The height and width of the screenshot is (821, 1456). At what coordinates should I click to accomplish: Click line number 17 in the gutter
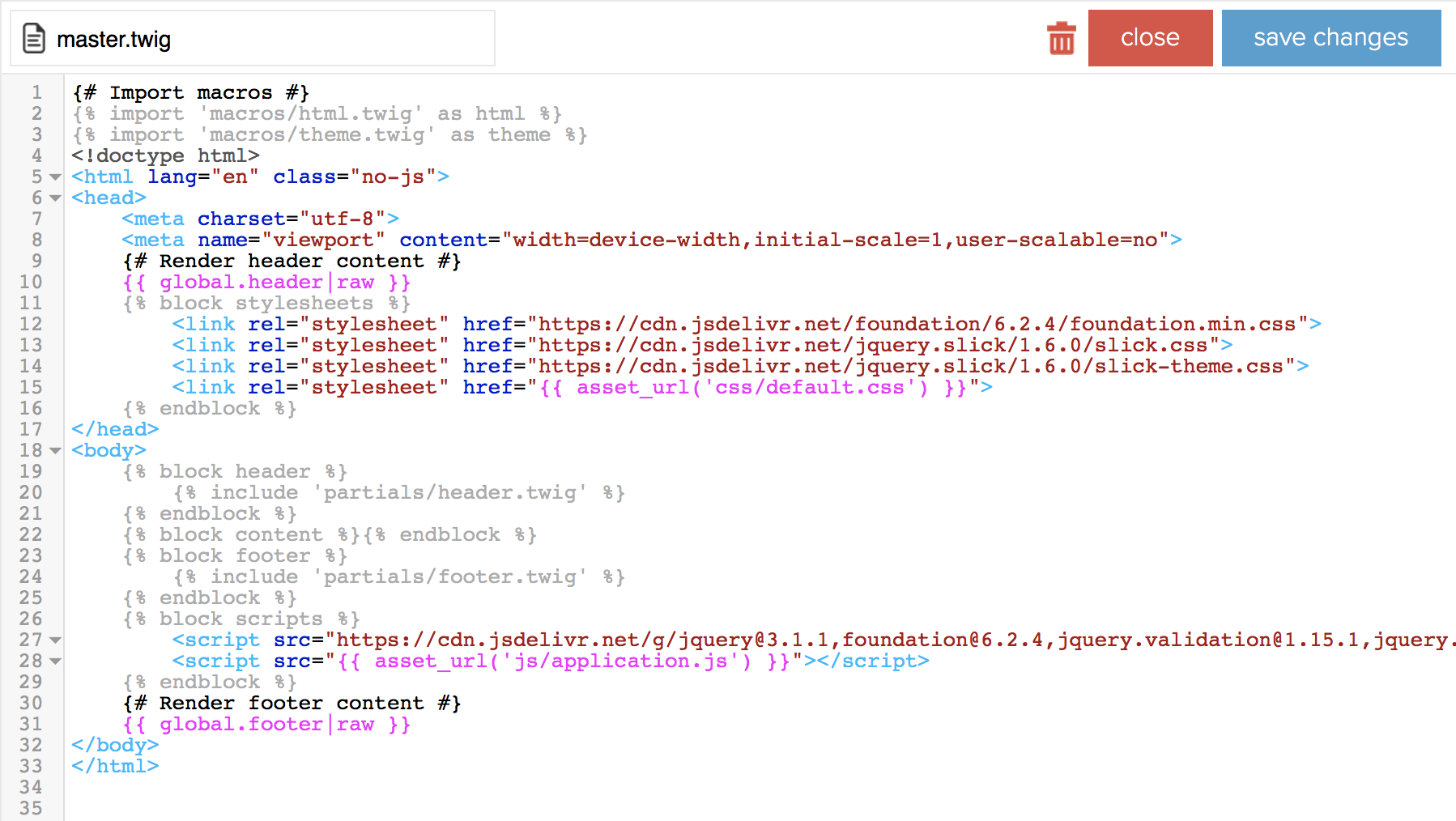coord(31,429)
